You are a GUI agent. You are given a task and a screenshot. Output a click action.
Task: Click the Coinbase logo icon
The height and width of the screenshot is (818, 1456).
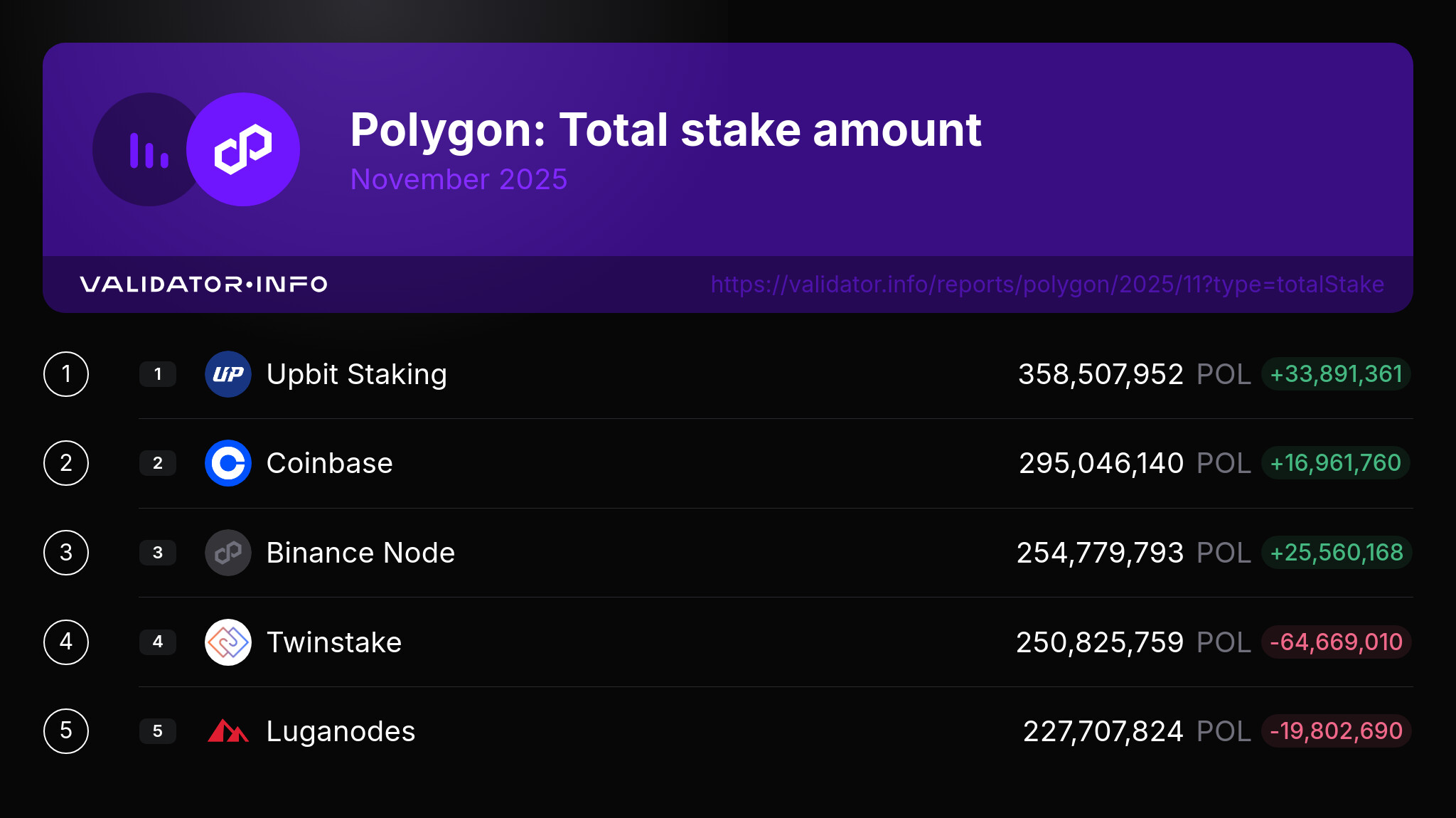228,463
